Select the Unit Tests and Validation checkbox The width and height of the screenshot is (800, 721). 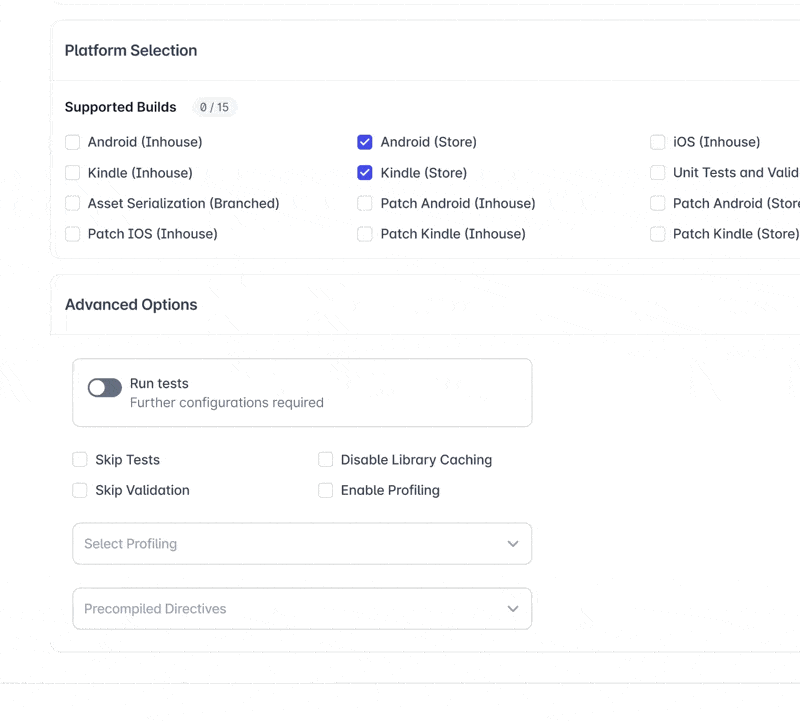tap(658, 173)
